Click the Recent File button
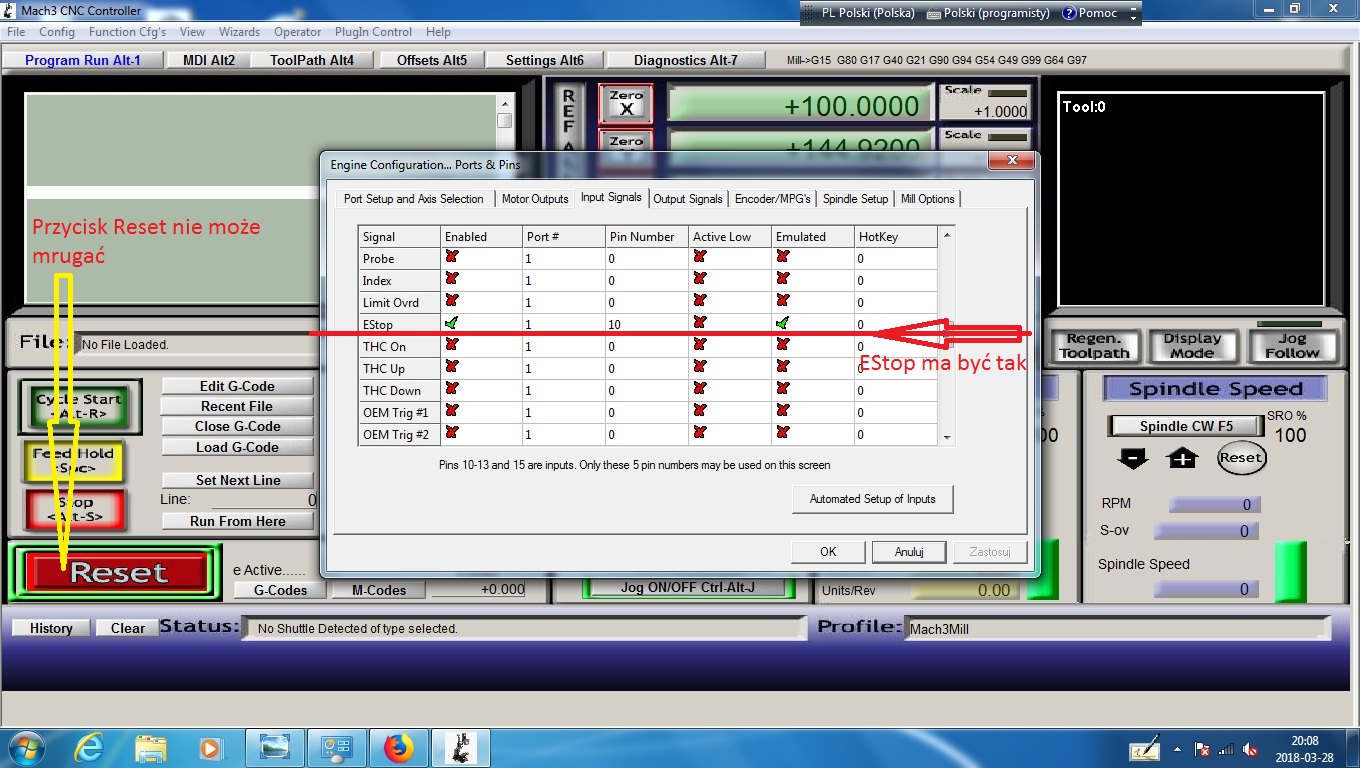 [x=237, y=406]
